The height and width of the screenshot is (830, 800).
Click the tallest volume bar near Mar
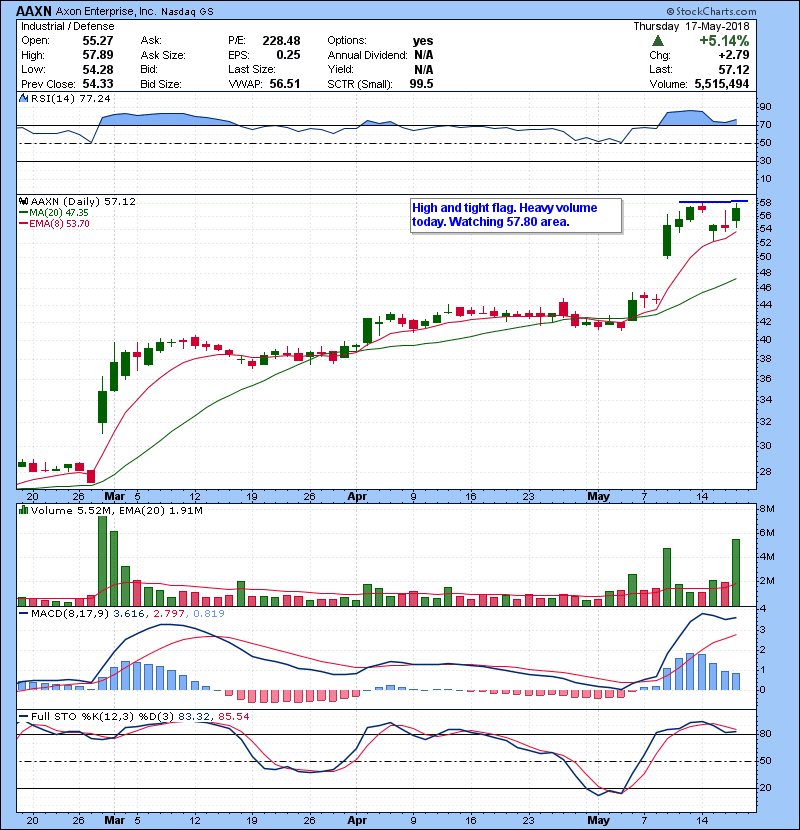click(103, 561)
